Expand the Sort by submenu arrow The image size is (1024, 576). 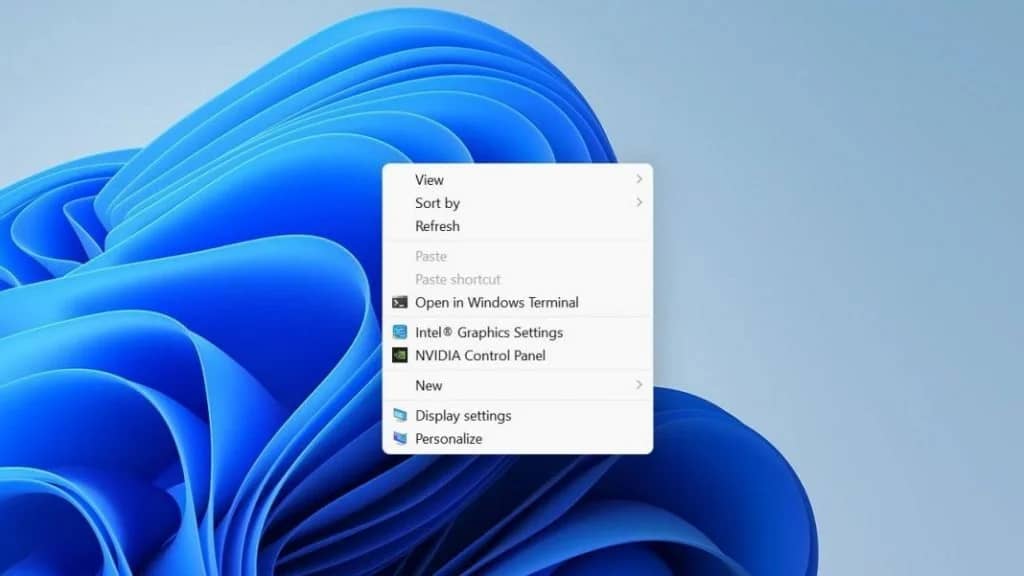639,203
